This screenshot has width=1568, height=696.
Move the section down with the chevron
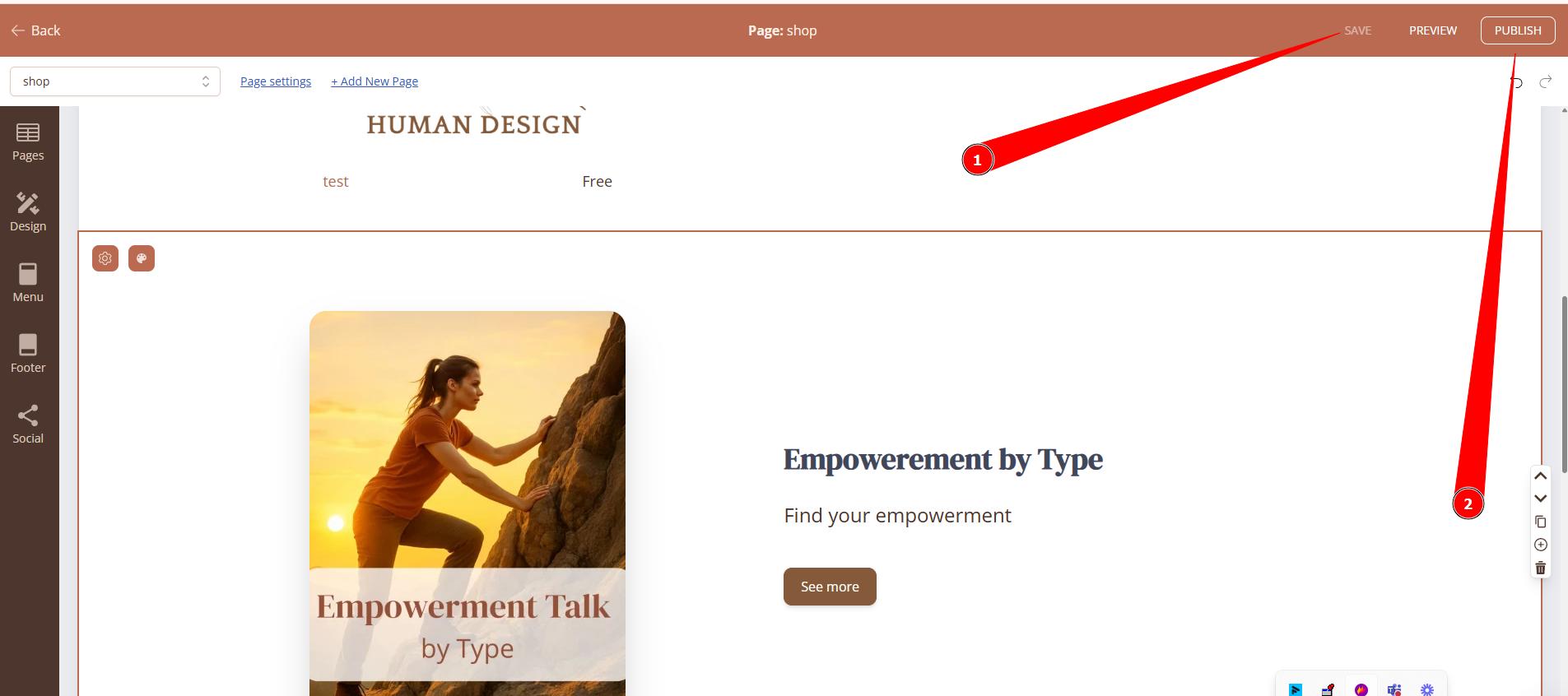pos(1541,499)
